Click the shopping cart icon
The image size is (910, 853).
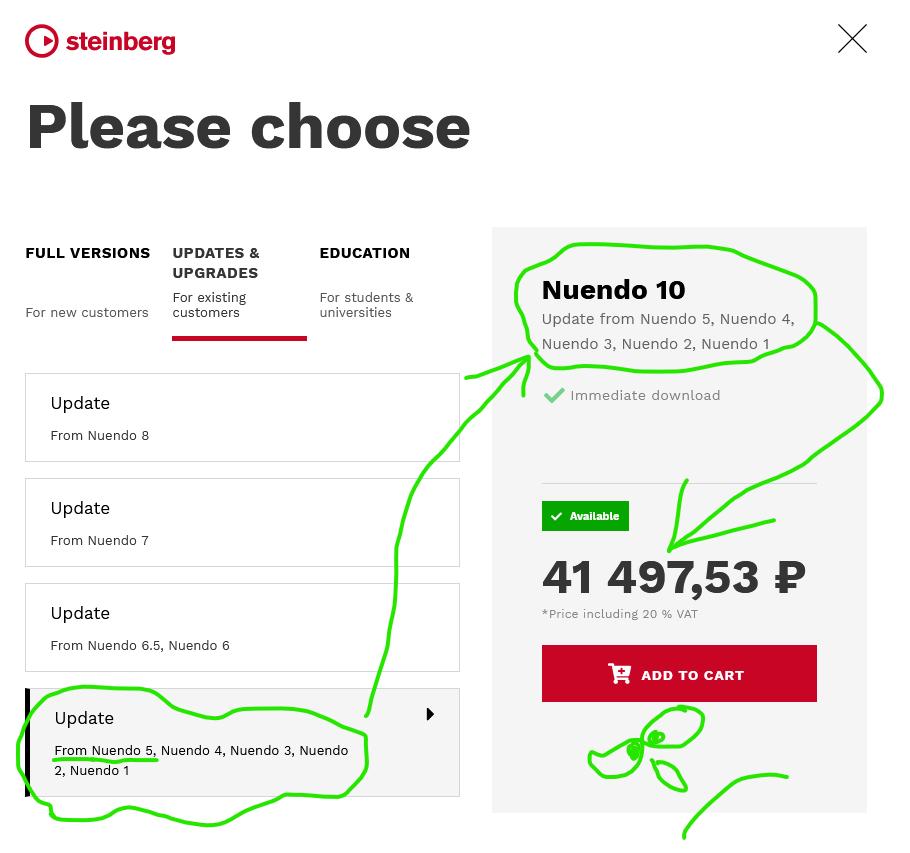(x=620, y=674)
